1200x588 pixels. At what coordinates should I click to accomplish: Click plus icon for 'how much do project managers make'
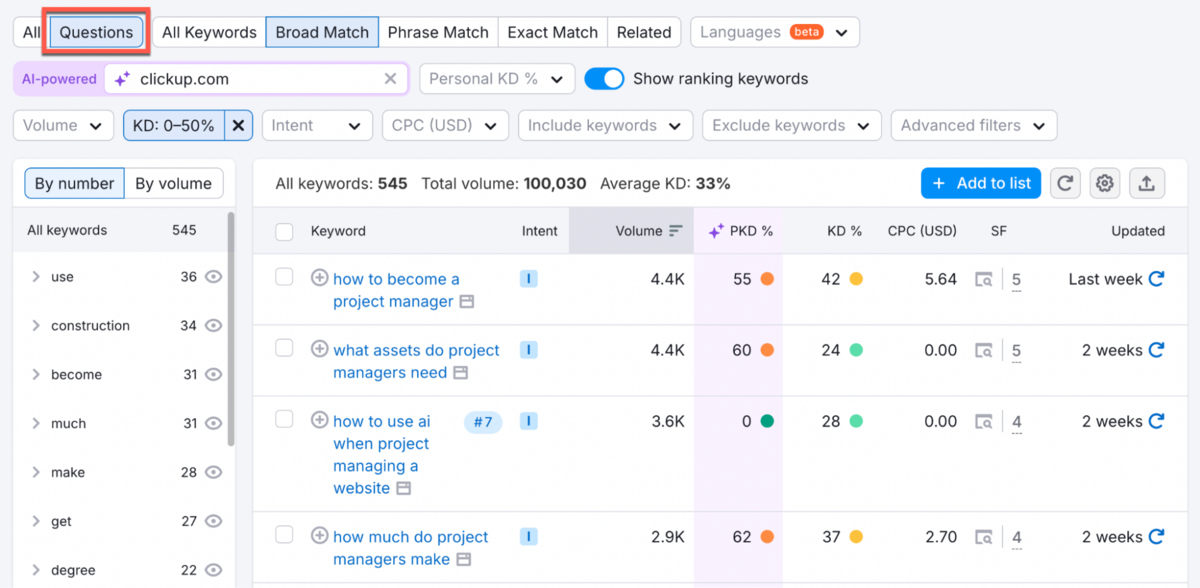point(319,535)
